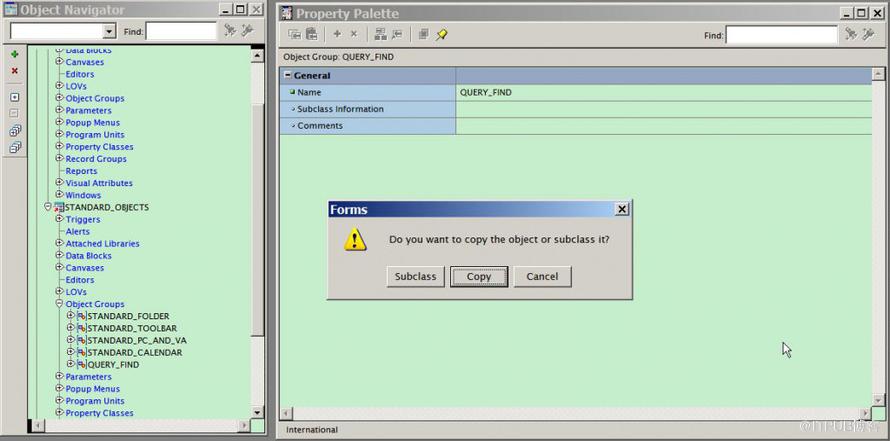Viewport: 890px width, 441px height.
Task: Click the 'Object Group: QUERY_FIND' header text
Action: 338,57
